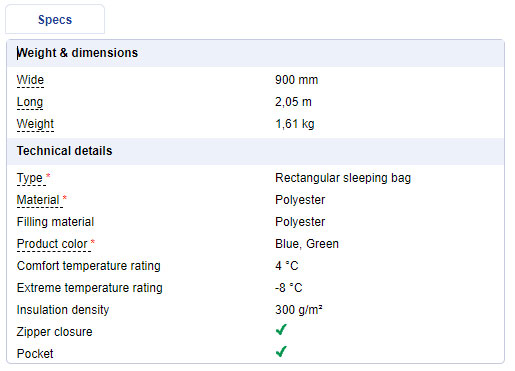Click the Long spec label

click(x=30, y=102)
